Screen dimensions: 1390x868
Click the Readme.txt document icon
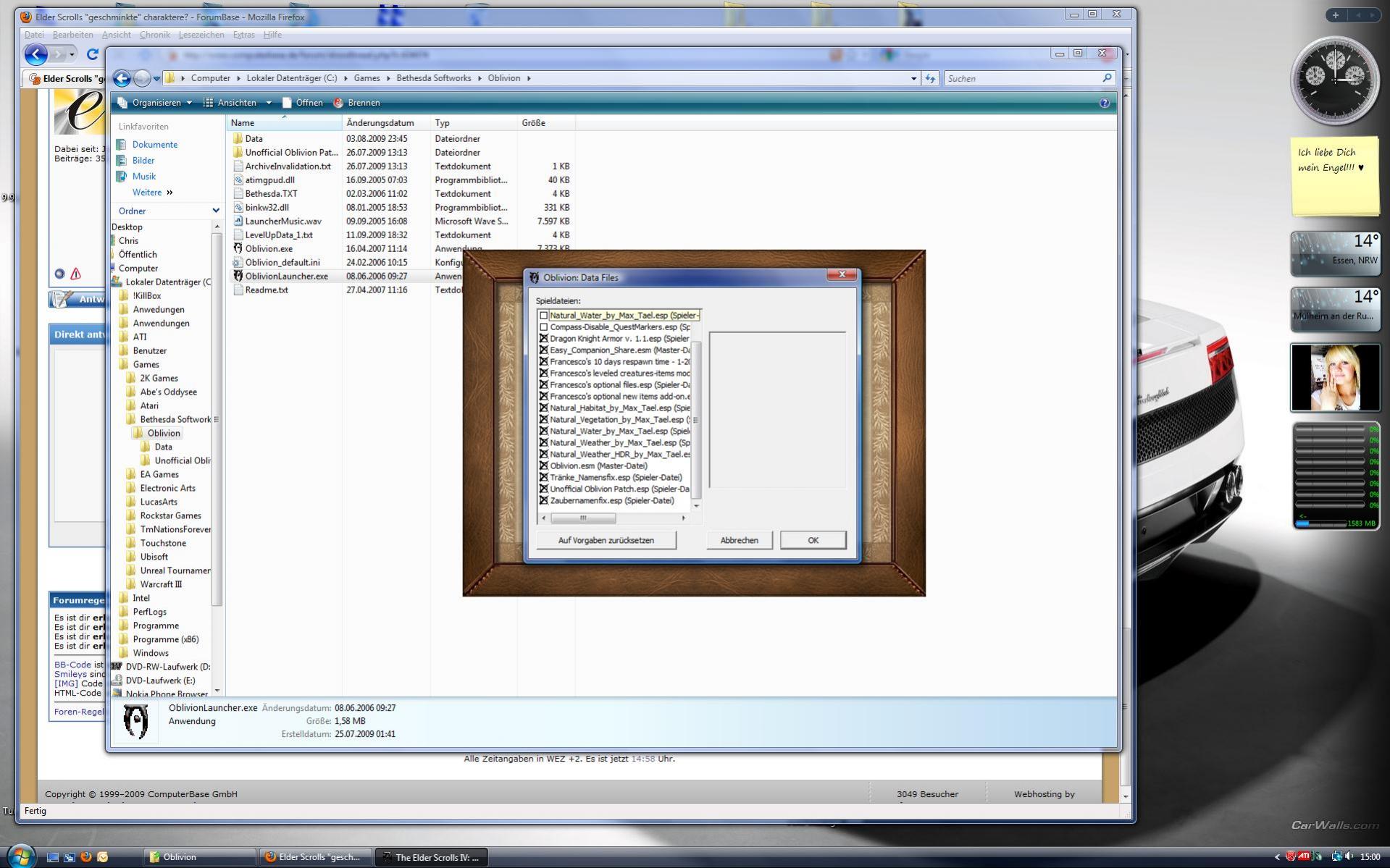click(238, 290)
